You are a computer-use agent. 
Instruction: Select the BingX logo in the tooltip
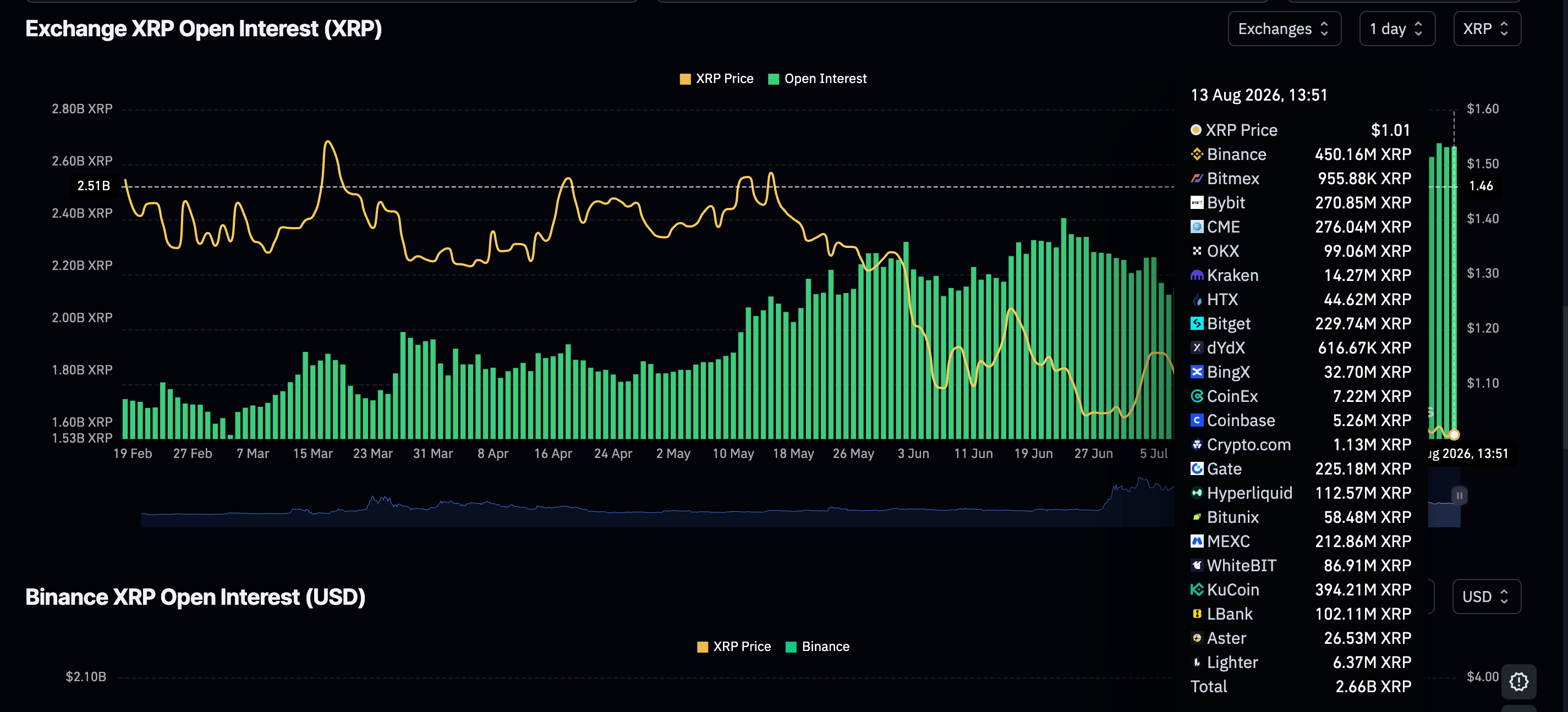(x=1197, y=372)
